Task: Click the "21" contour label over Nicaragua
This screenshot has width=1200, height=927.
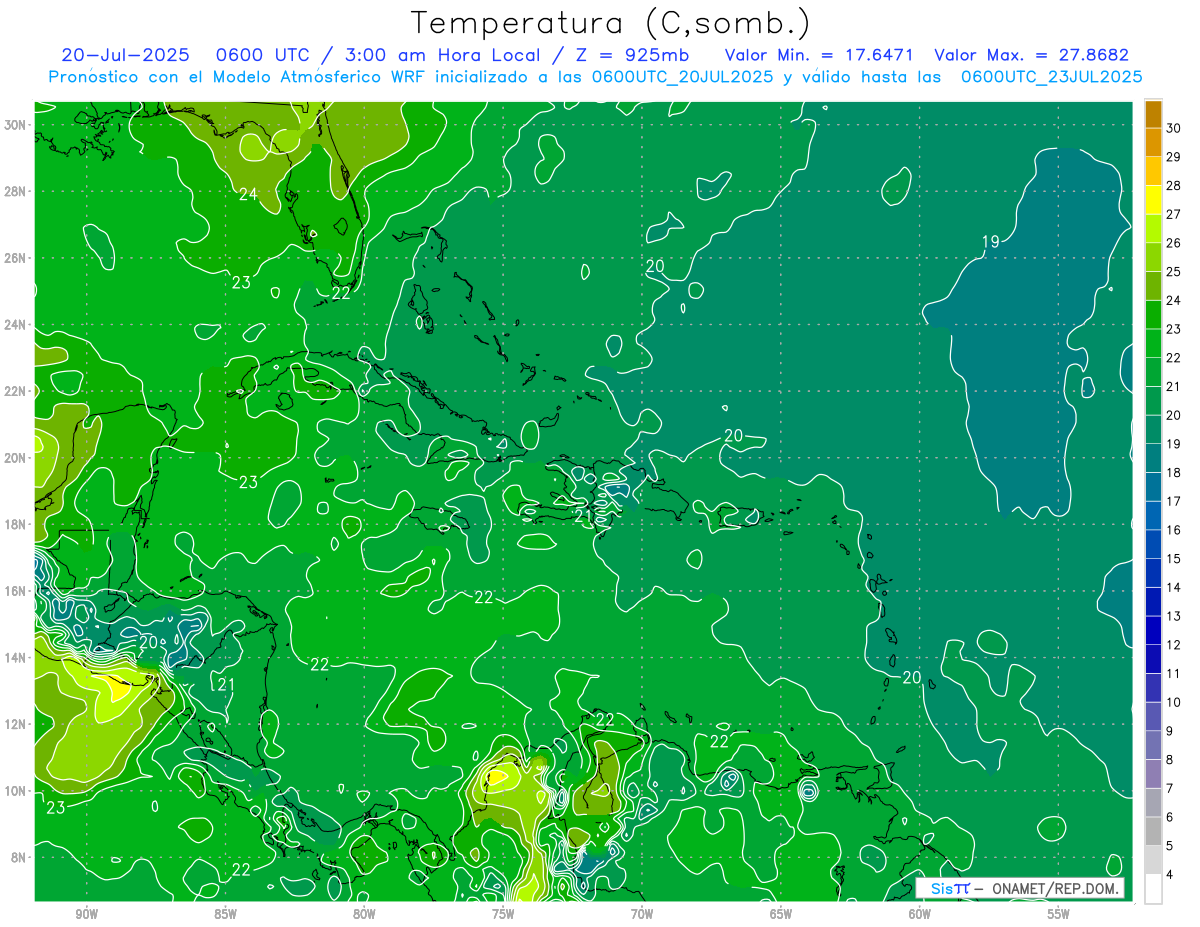Action: click(x=225, y=685)
